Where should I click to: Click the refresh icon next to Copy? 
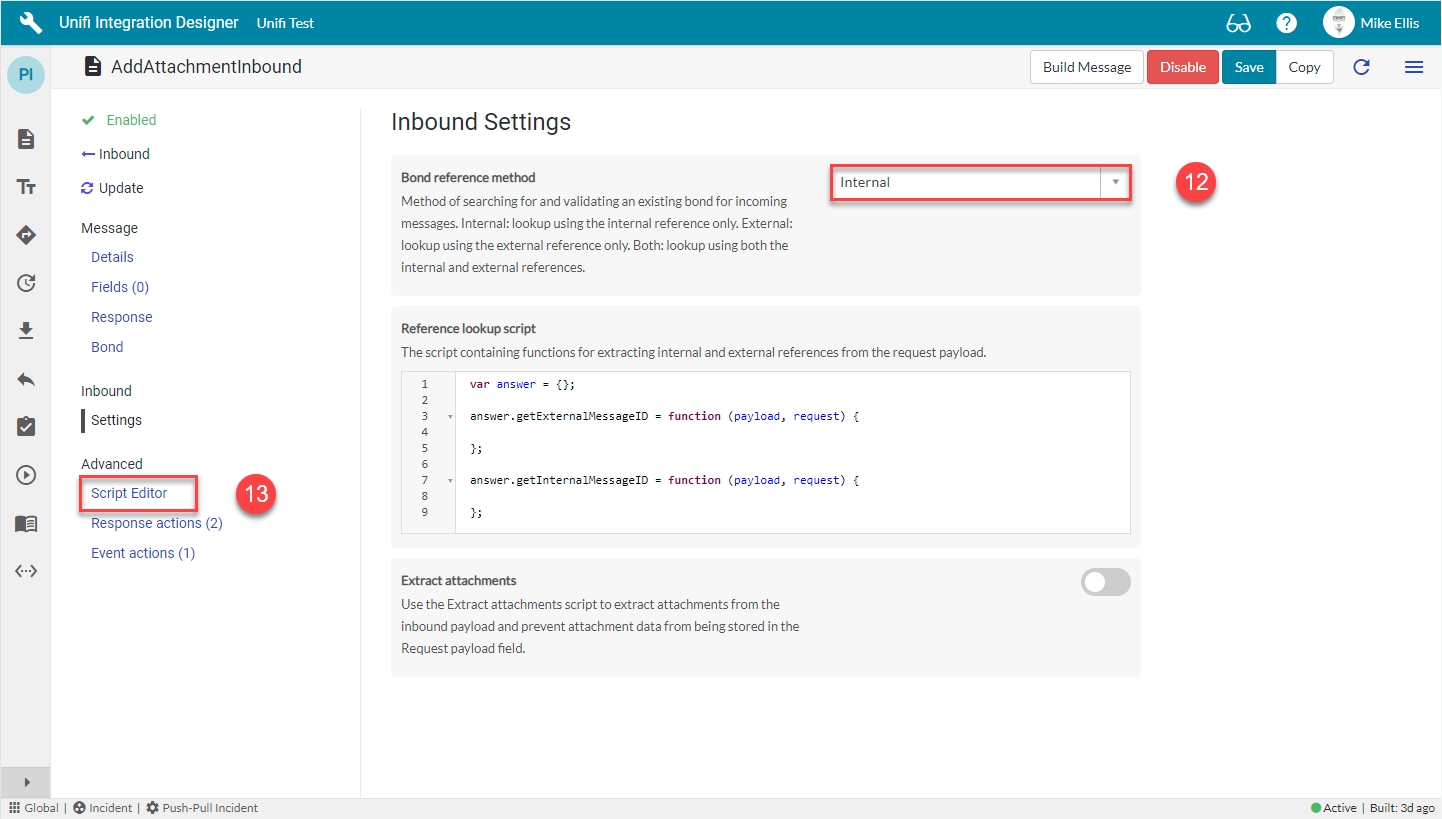tap(1361, 67)
